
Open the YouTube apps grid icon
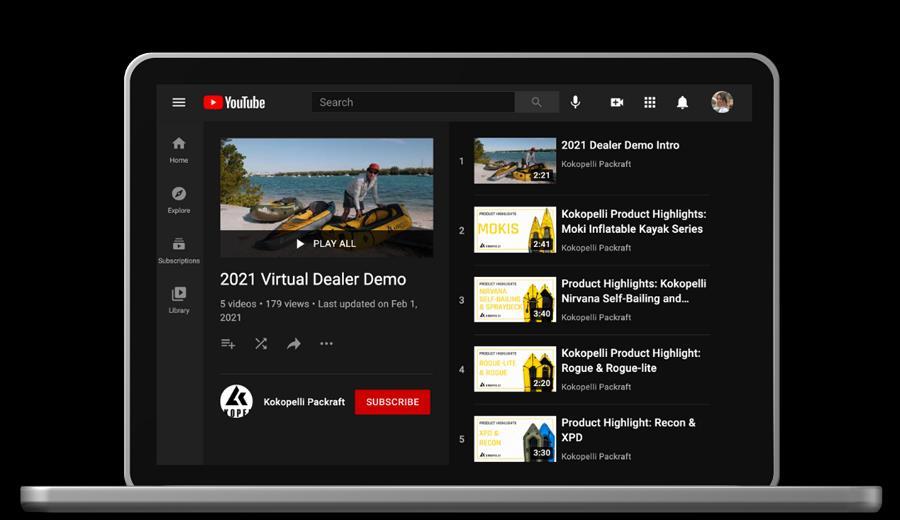[x=649, y=102]
